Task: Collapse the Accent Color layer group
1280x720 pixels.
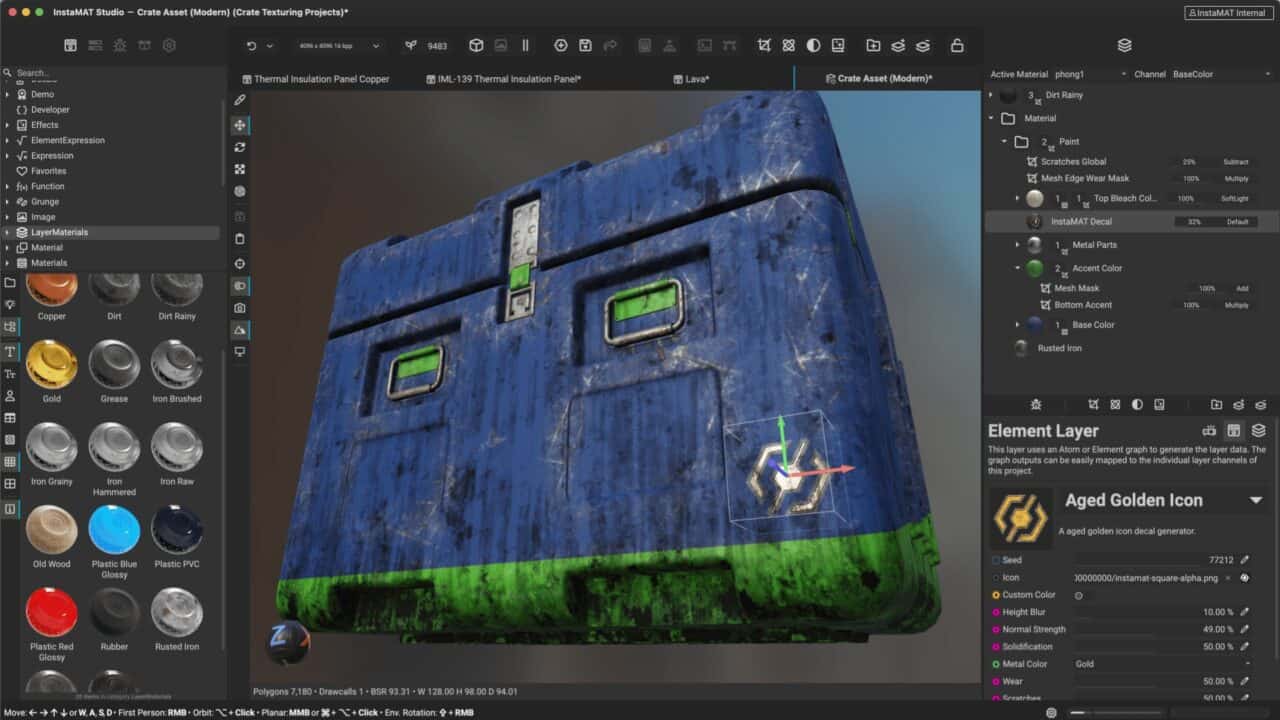Action: (x=1018, y=268)
